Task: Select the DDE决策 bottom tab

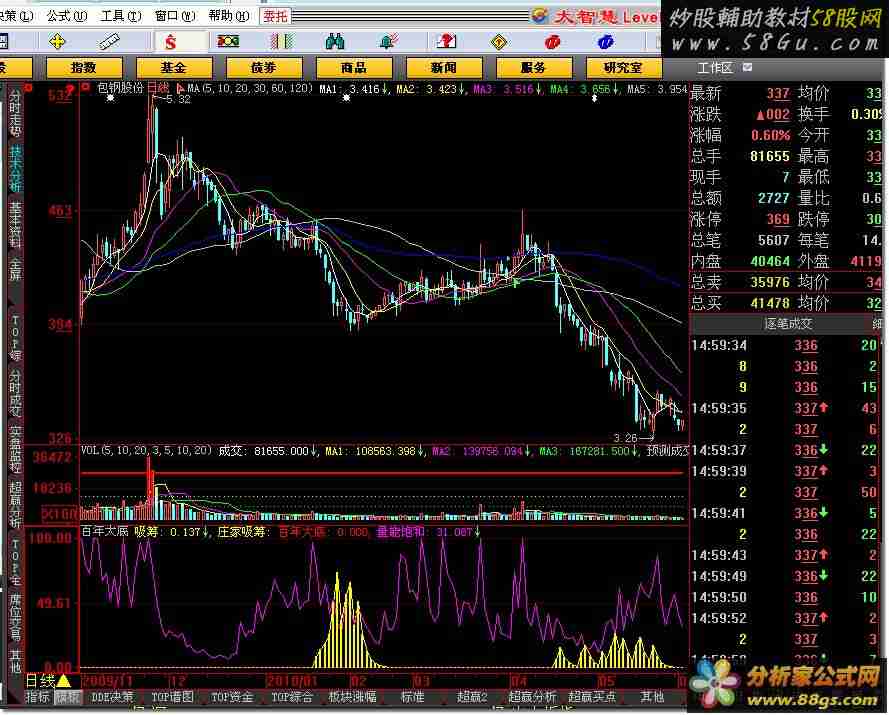Action: tap(112, 697)
